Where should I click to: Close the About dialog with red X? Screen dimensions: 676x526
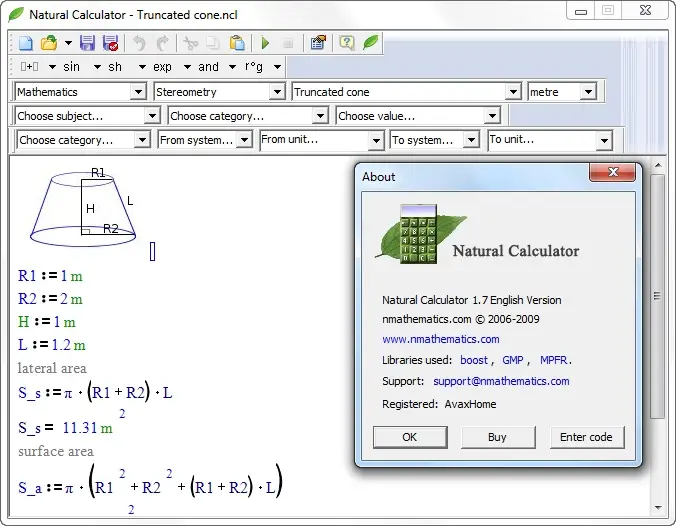coord(612,172)
